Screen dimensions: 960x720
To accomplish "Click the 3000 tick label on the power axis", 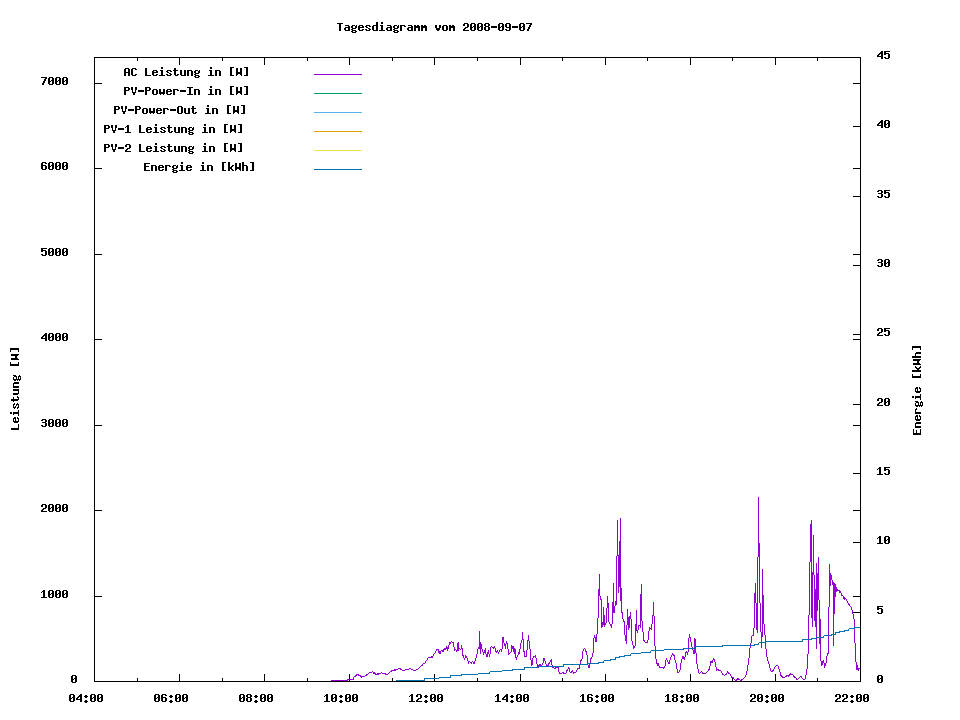I will click(54, 424).
